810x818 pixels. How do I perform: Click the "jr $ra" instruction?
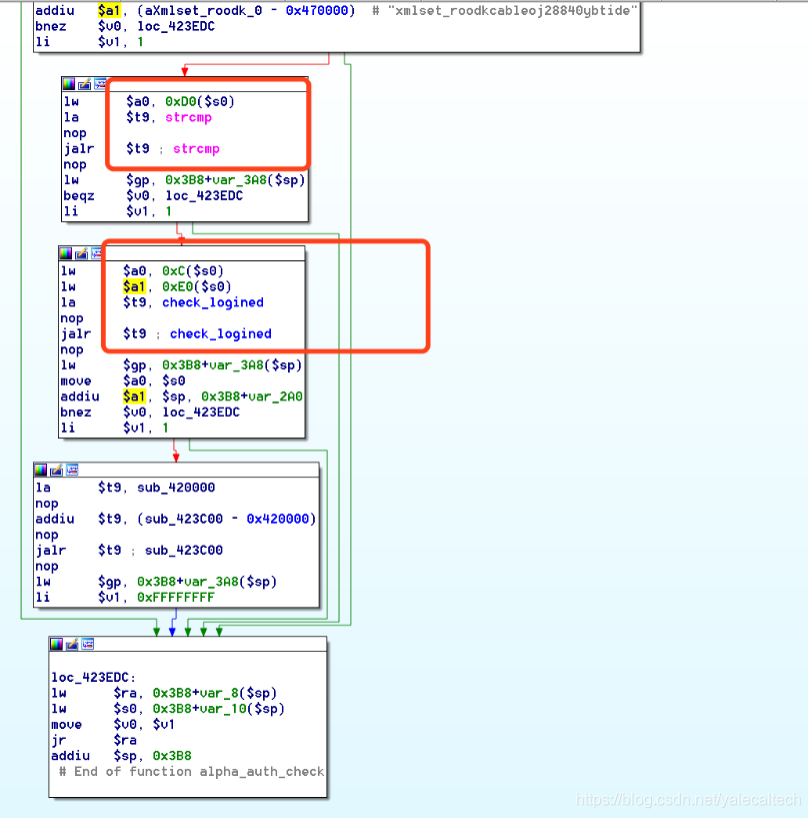click(x=94, y=740)
